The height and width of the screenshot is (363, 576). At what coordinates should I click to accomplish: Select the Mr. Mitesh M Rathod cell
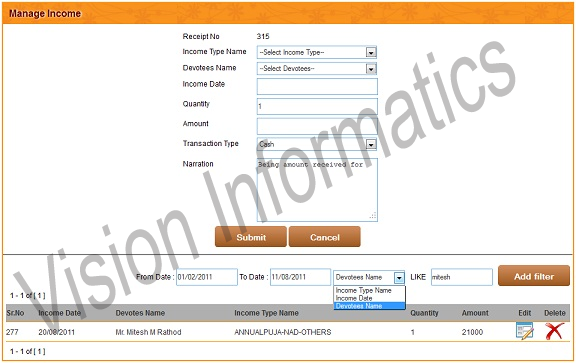148,332
